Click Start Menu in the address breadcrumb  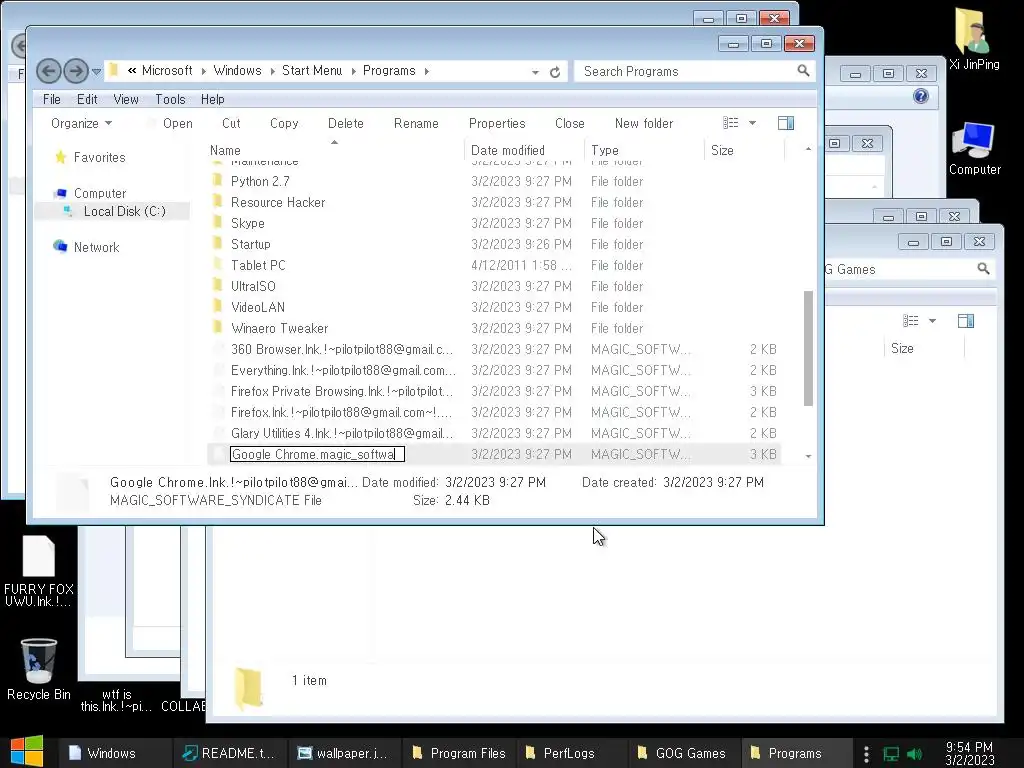click(x=312, y=71)
